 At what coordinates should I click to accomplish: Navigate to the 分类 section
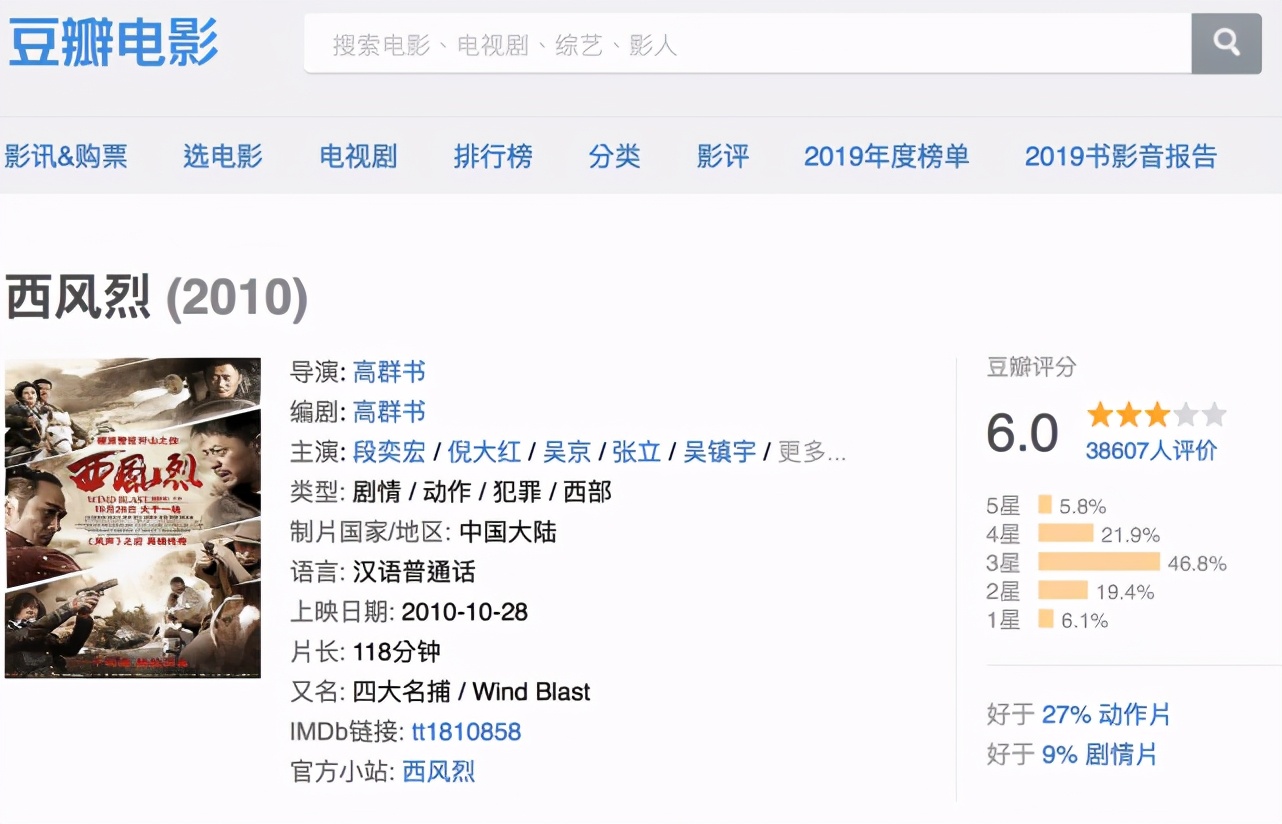click(614, 156)
